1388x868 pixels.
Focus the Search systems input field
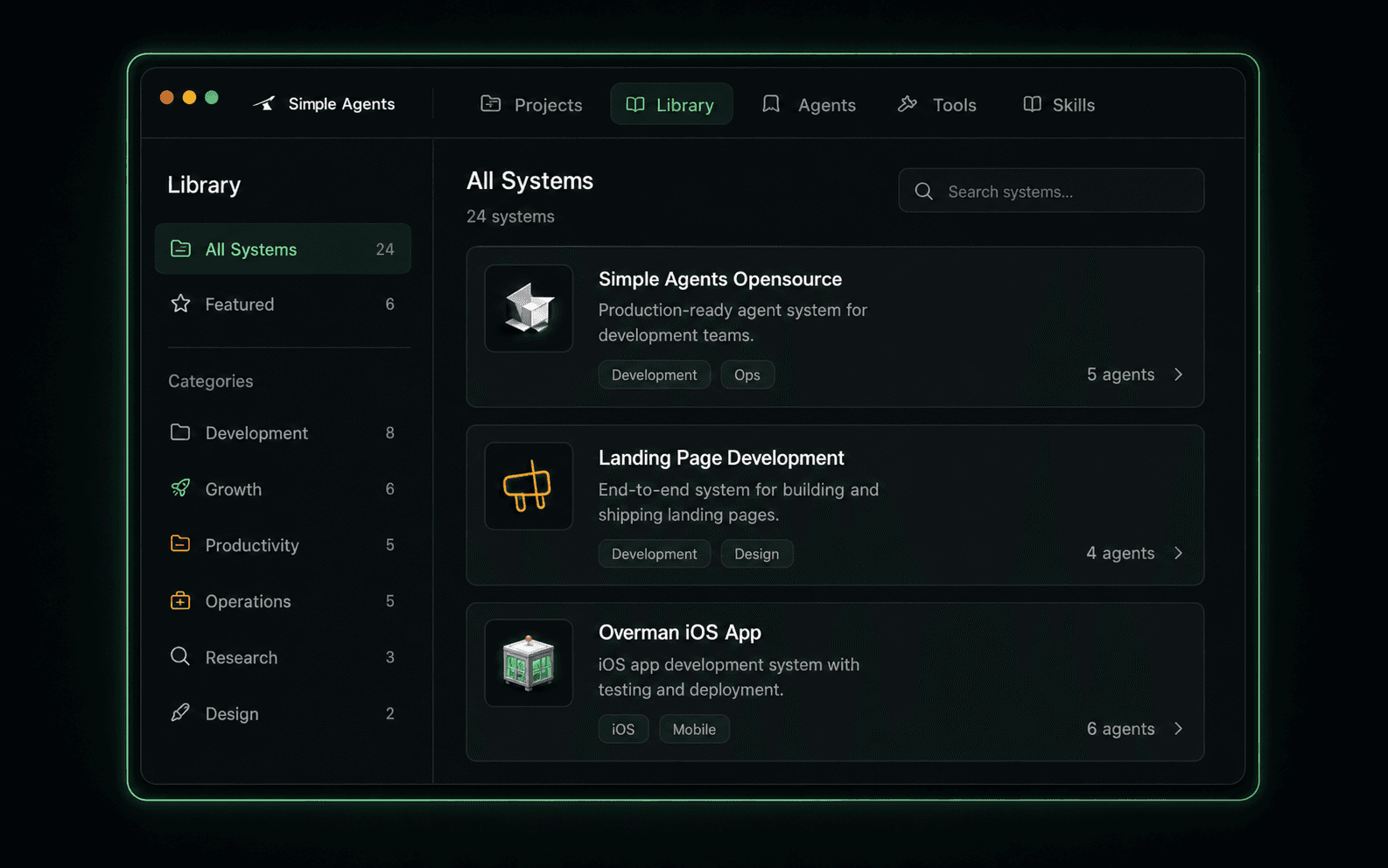pos(1051,191)
